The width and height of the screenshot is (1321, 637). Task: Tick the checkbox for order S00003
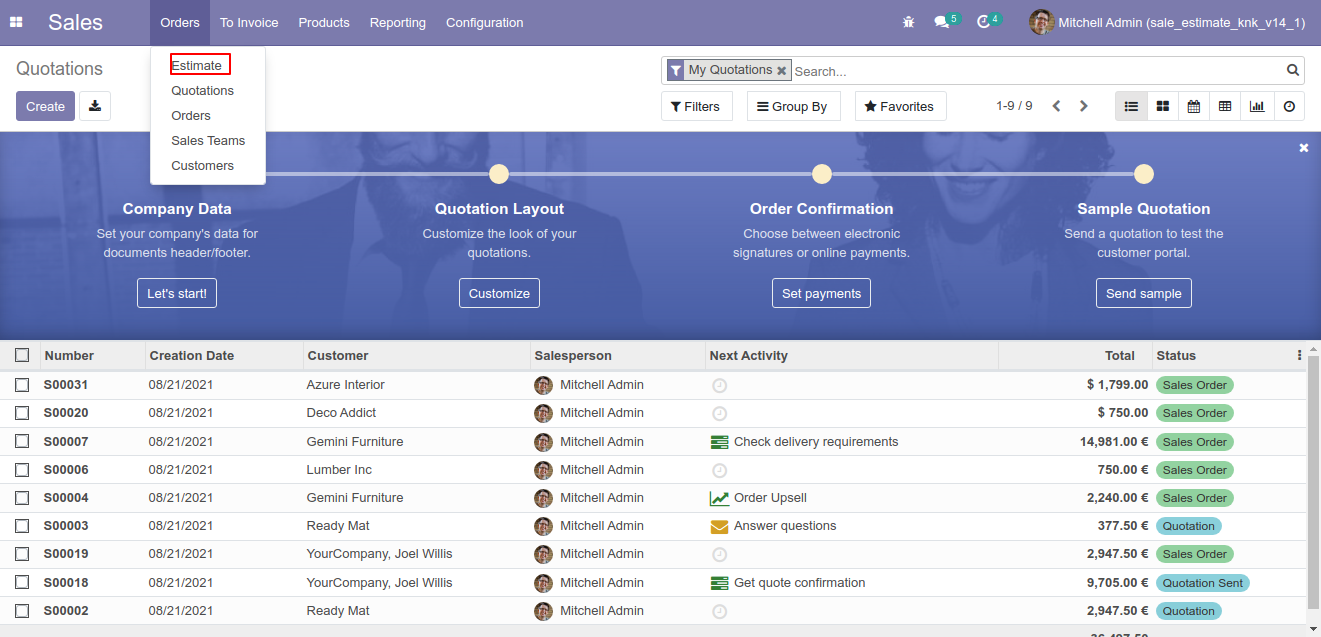click(x=22, y=526)
